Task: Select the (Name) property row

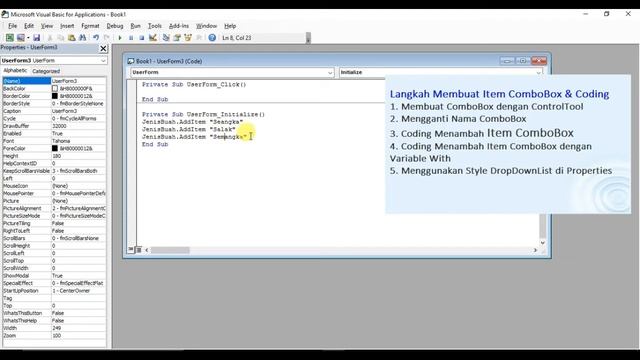Action: [54, 81]
